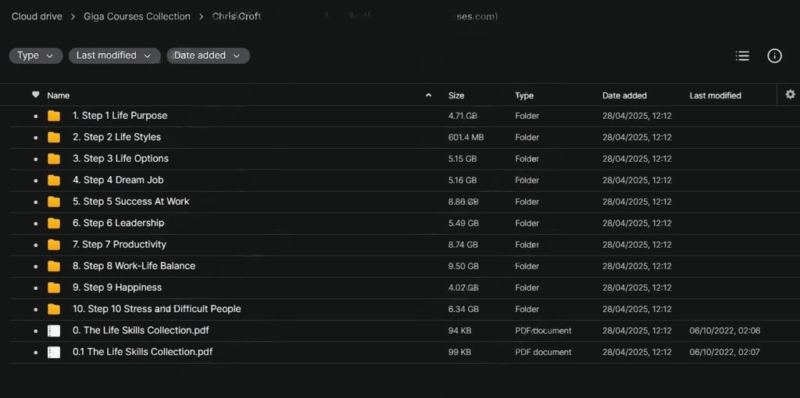The width and height of the screenshot is (800, 398).
Task: Toggle favourite dot for Step 9 Happiness
Action: [35, 288]
